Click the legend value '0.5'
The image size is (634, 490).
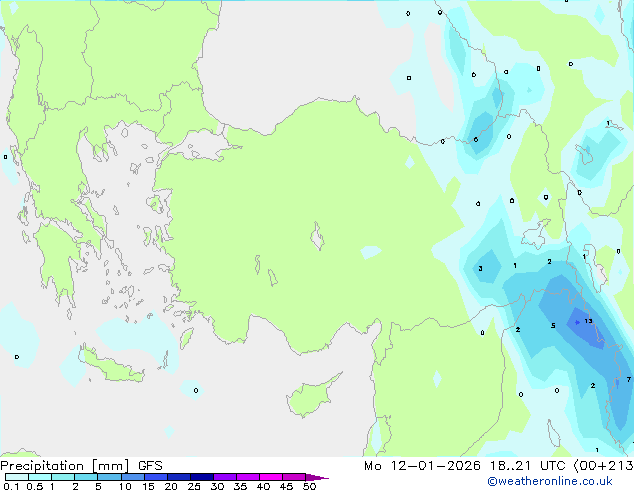tap(34, 486)
